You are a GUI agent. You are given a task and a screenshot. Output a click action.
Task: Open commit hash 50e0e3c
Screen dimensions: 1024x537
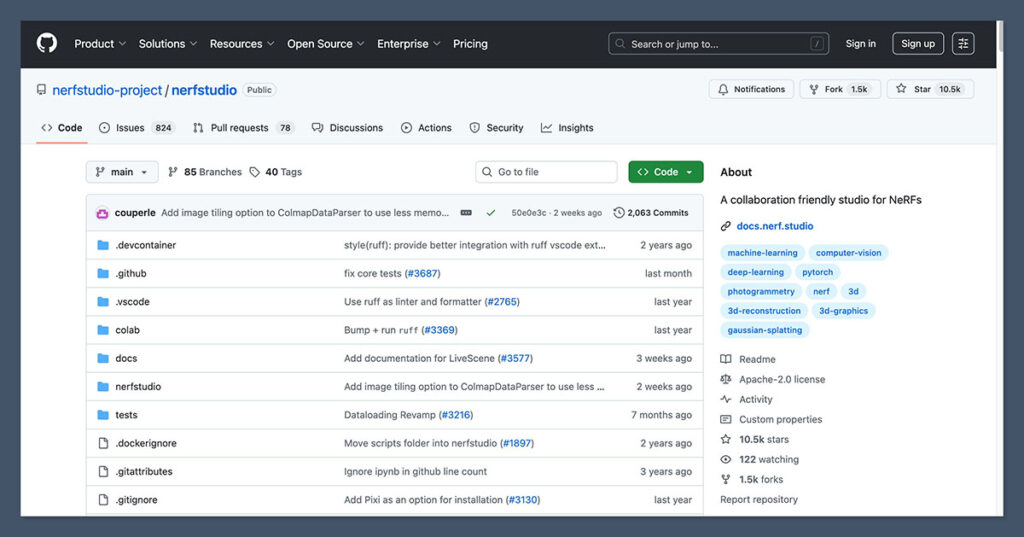pyautogui.click(x=528, y=213)
